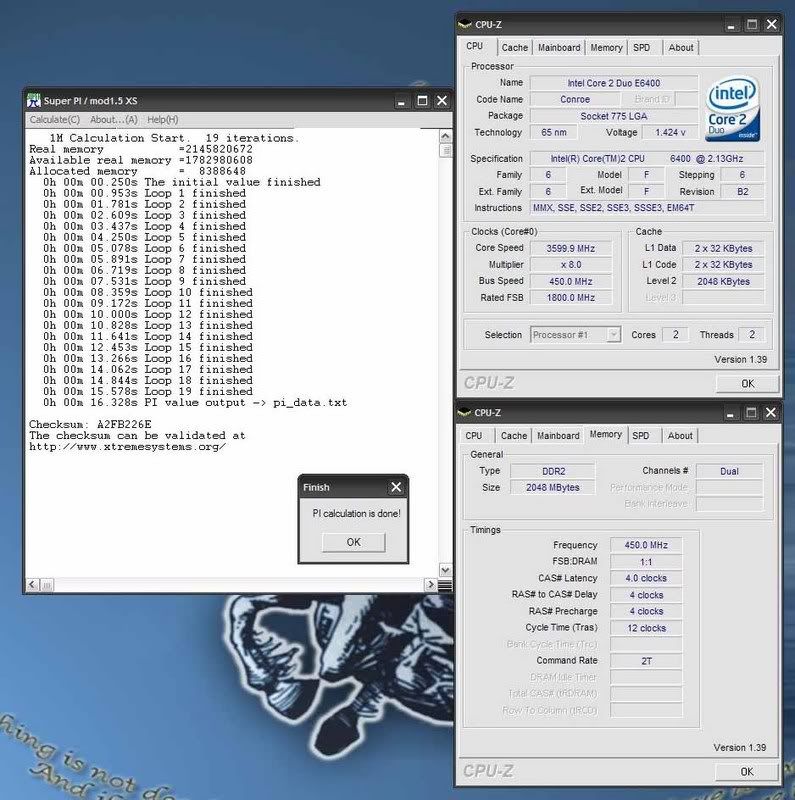Close the top CPU-Z window
This screenshot has height=800, width=795.
click(x=772, y=24)
